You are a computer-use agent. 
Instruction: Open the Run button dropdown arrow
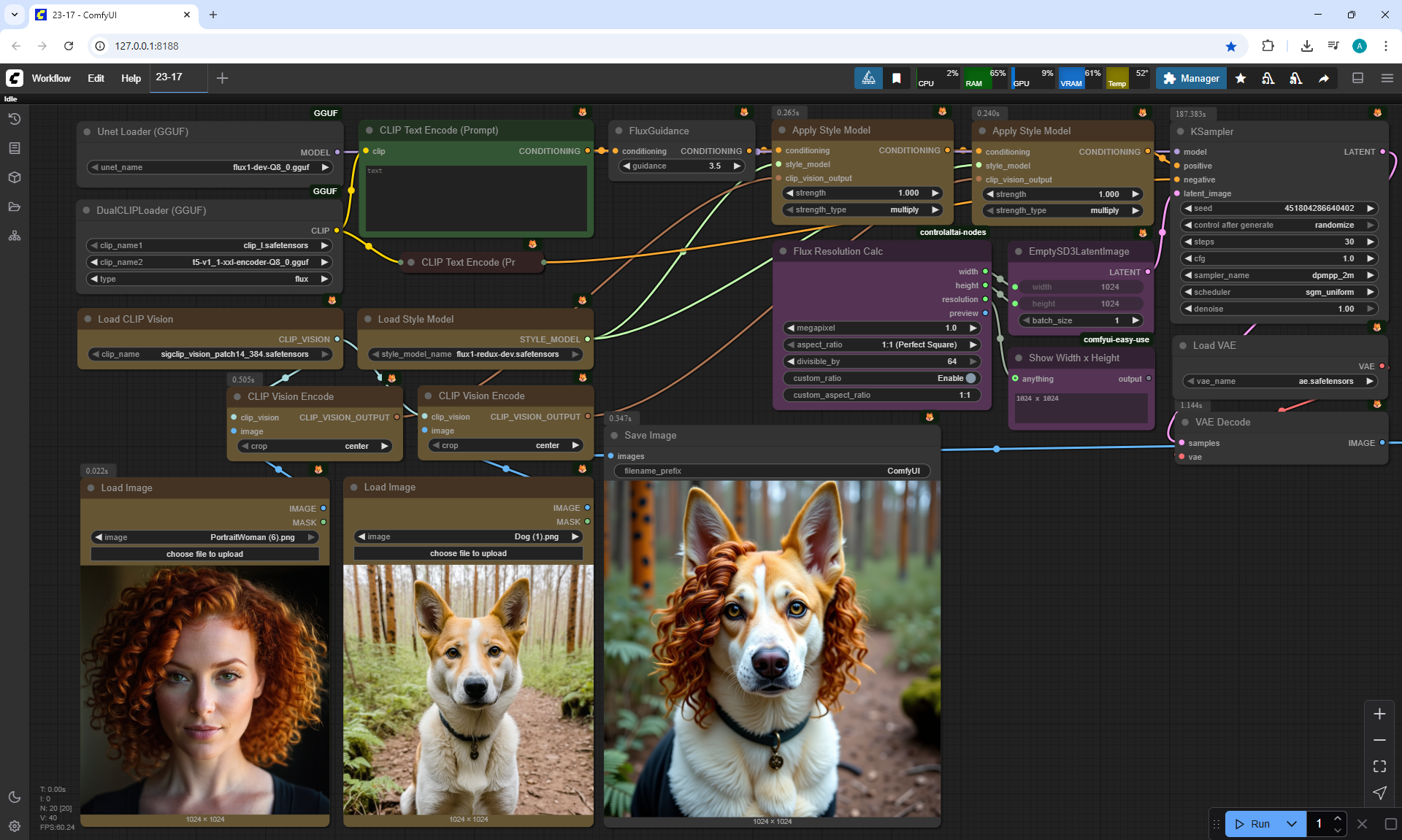(x=1291, y=823)
